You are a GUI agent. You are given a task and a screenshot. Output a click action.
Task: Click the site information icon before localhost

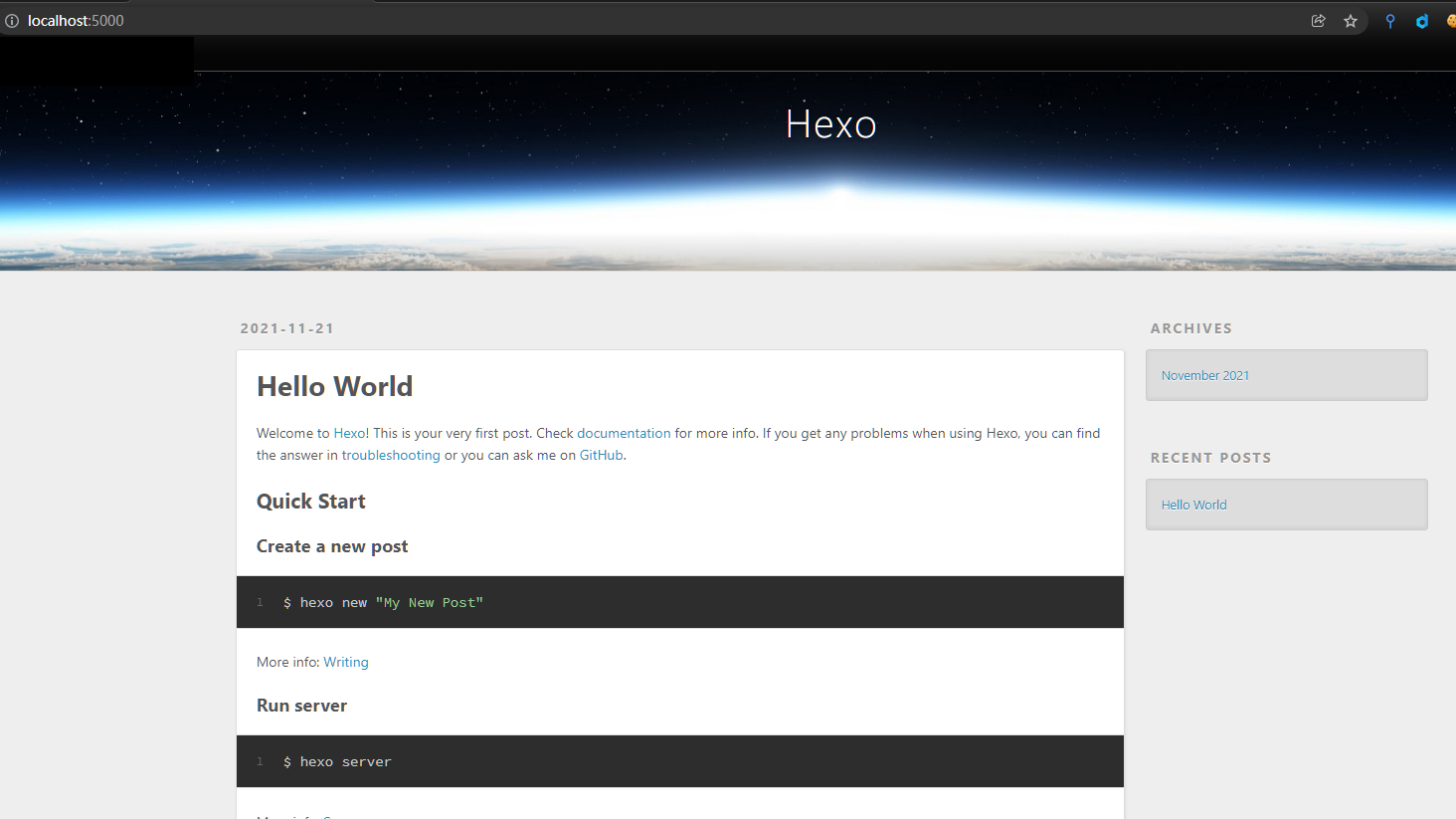point(12,21)
